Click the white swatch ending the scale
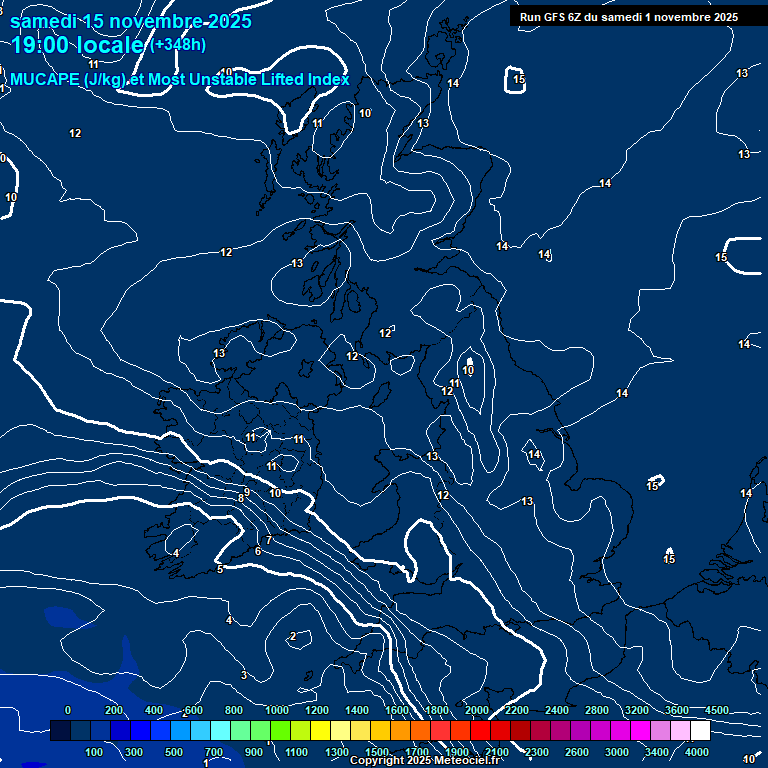 701,730
